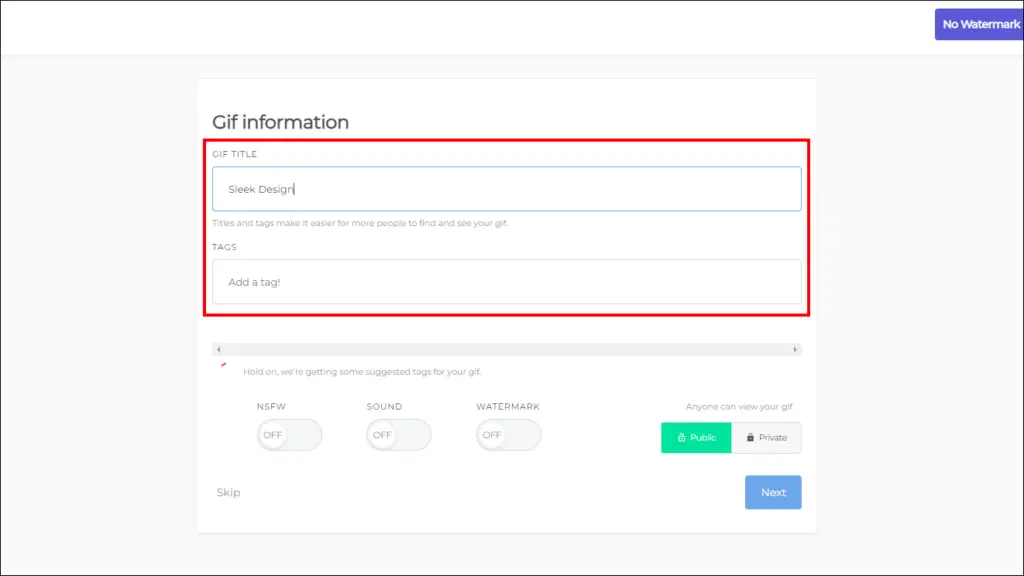Click the Next button
Image resolution: width=1024 pixels, height=576 pixels.
[x=773, y=492]
